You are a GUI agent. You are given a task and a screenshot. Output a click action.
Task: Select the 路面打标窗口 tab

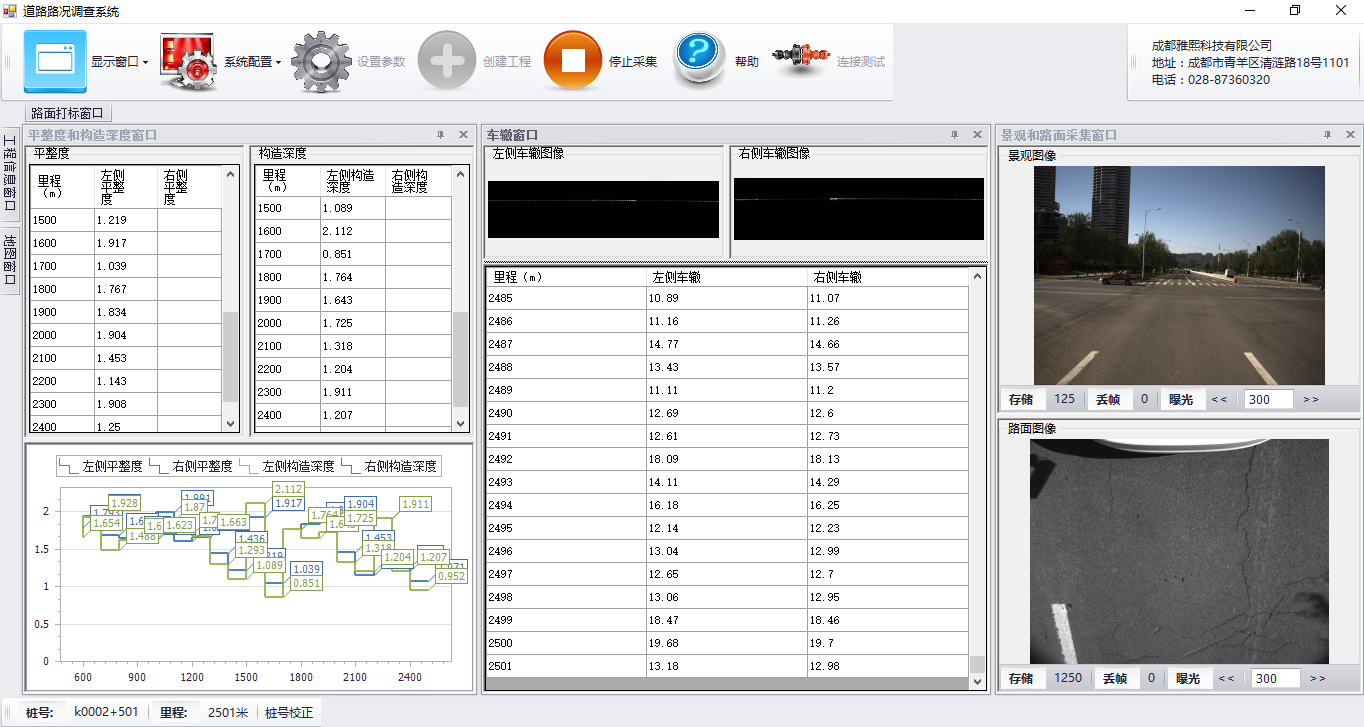click(x=68, y=113)
